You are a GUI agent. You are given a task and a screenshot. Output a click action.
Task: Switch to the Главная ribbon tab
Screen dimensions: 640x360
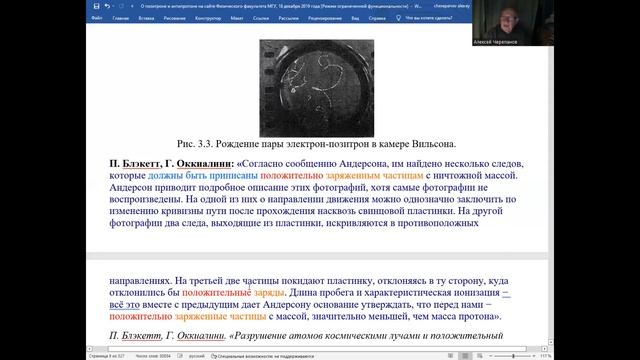[x=121, y=18]
